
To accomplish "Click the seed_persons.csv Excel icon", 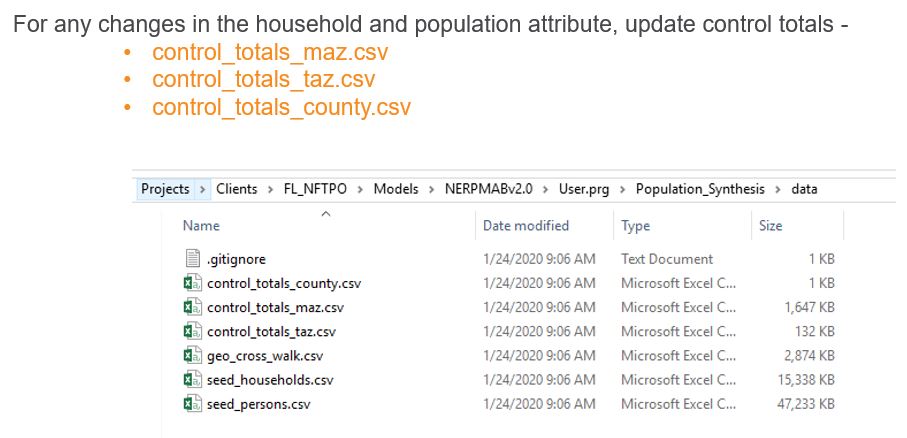I will point(193,403).
